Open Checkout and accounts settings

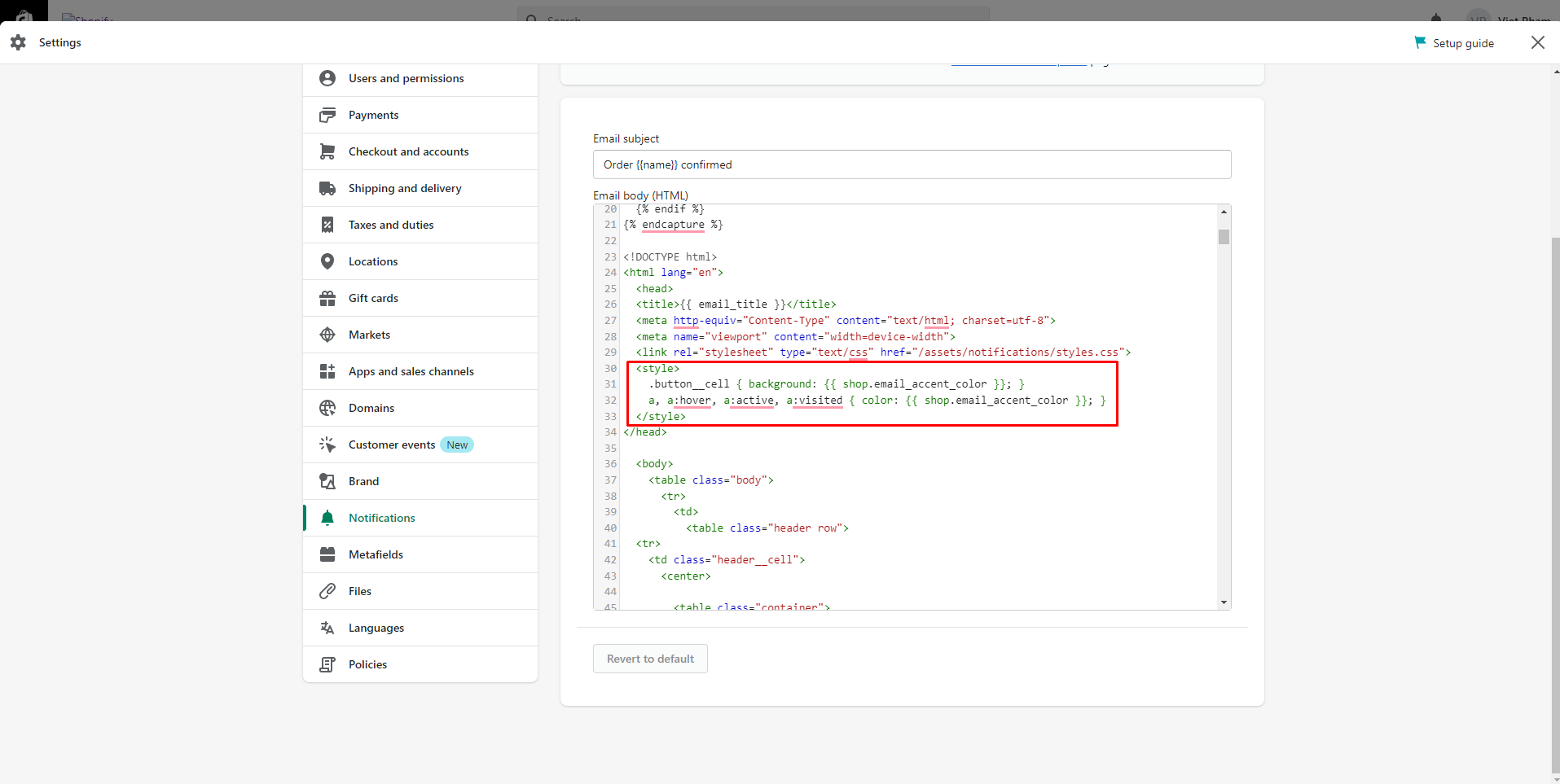click(x=408, y=151)
